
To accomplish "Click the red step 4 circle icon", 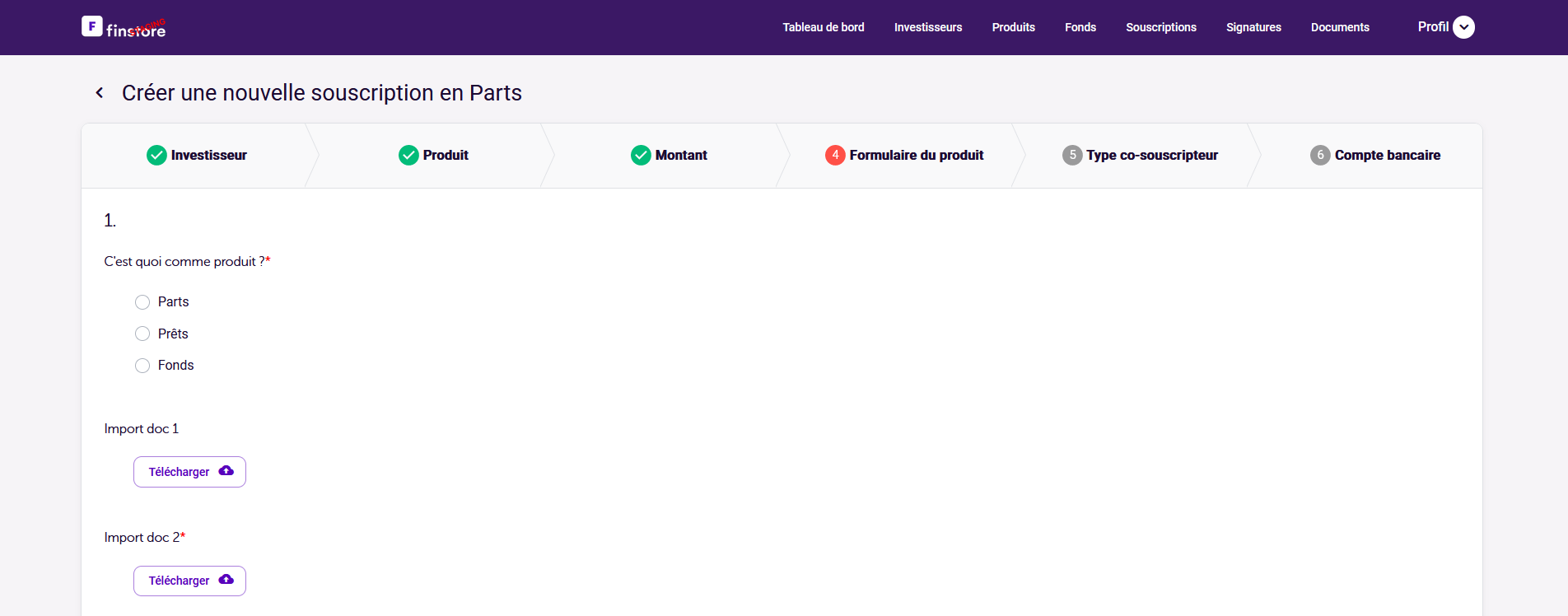I will (835, 155).
